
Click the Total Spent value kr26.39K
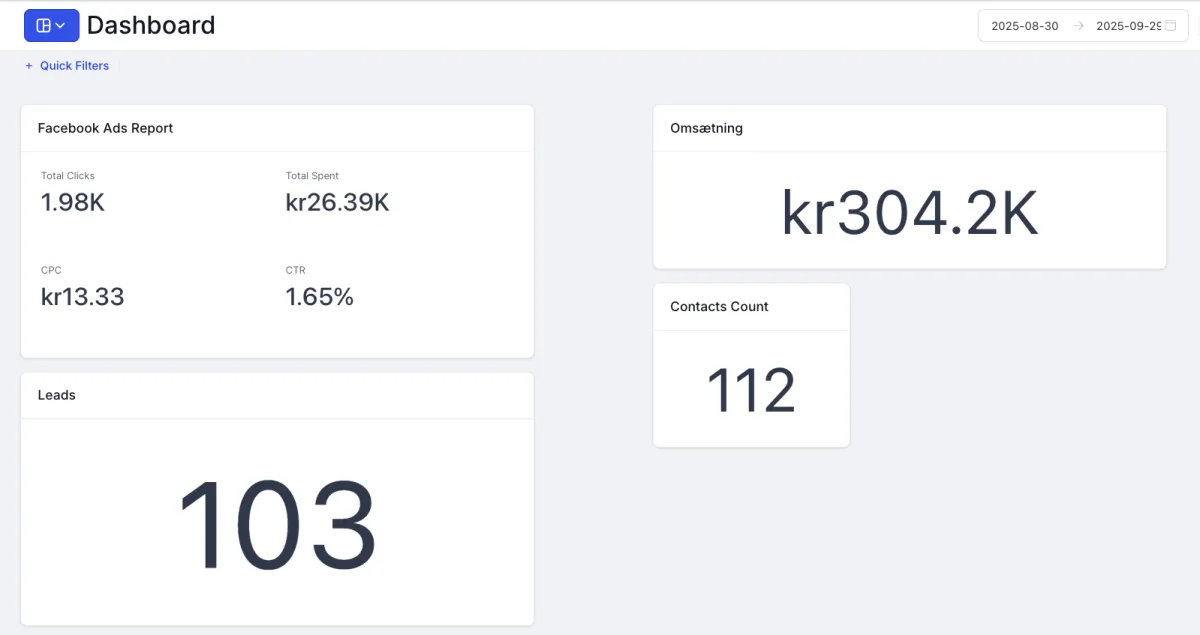(337, 203)
